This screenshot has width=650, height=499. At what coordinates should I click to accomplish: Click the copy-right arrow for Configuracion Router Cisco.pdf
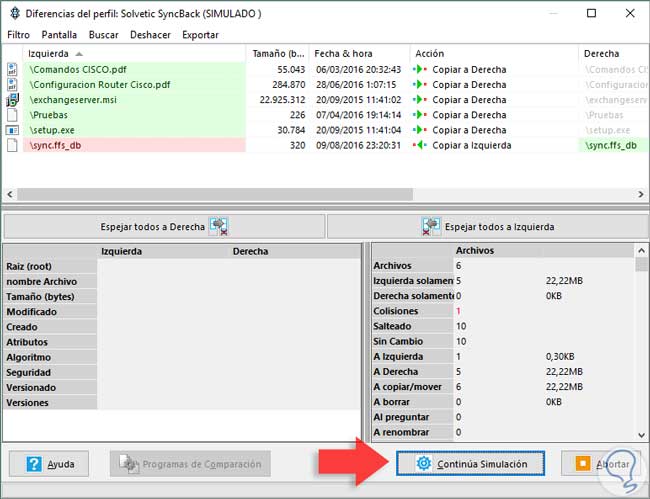(420, 85)
